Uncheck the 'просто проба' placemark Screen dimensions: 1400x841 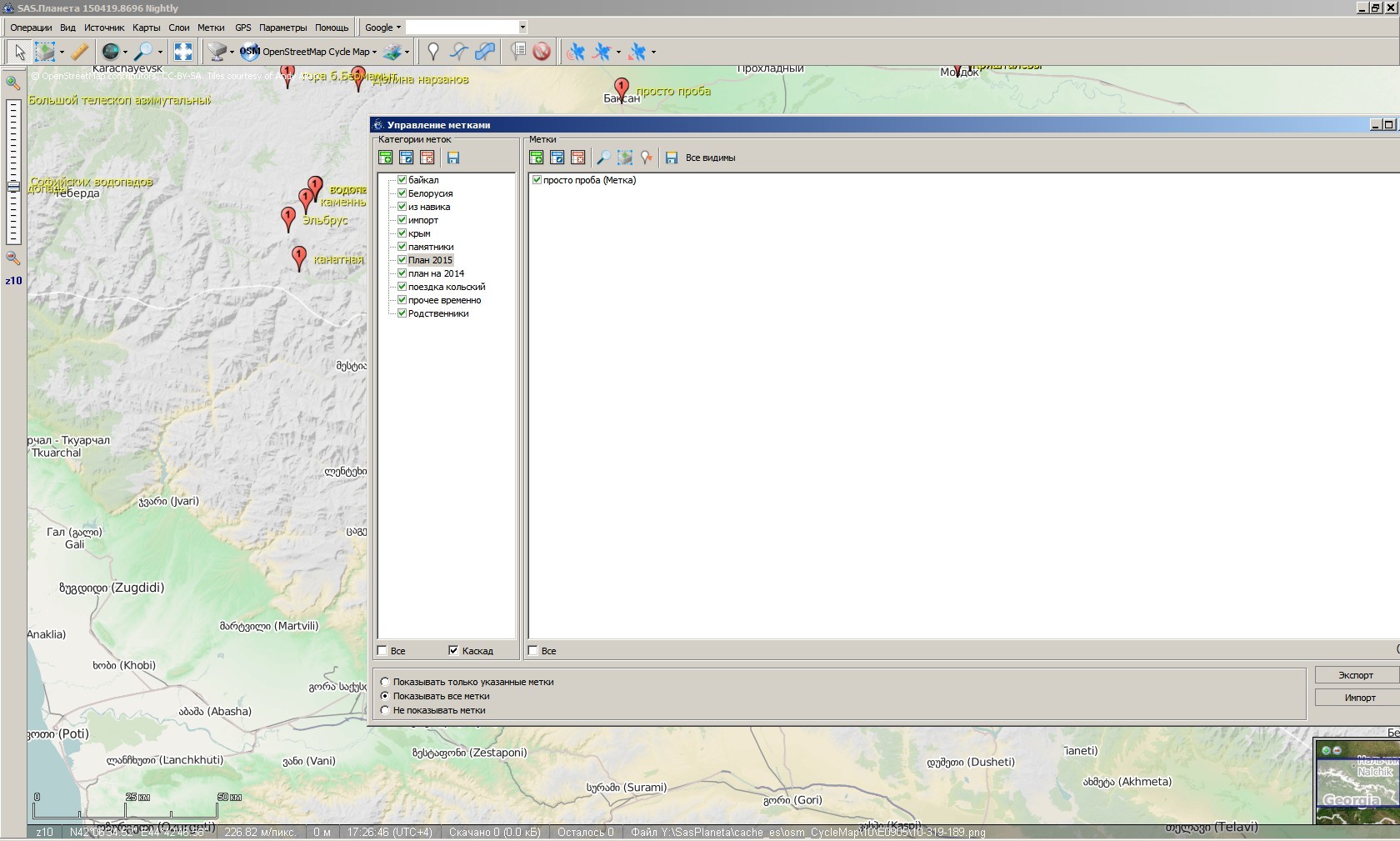pyautogui.click(x=537, y=180)
